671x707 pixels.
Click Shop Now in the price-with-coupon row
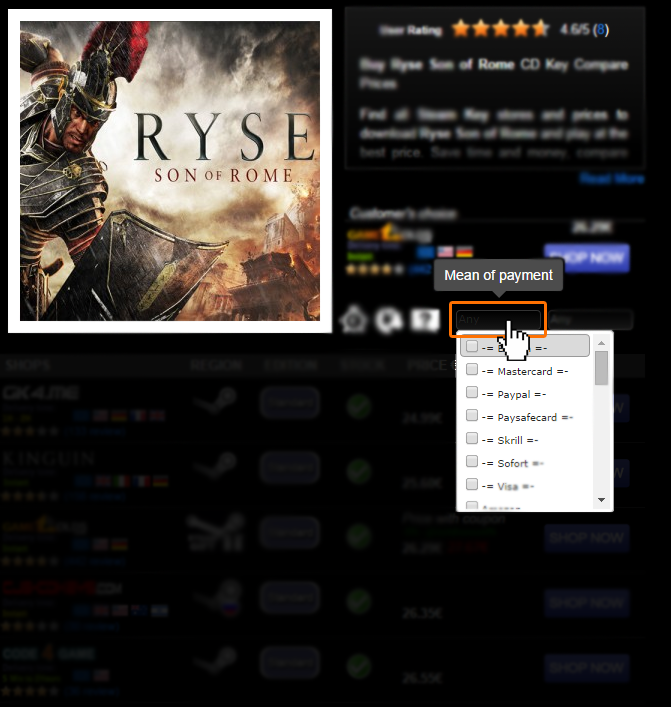coord(587,538)
